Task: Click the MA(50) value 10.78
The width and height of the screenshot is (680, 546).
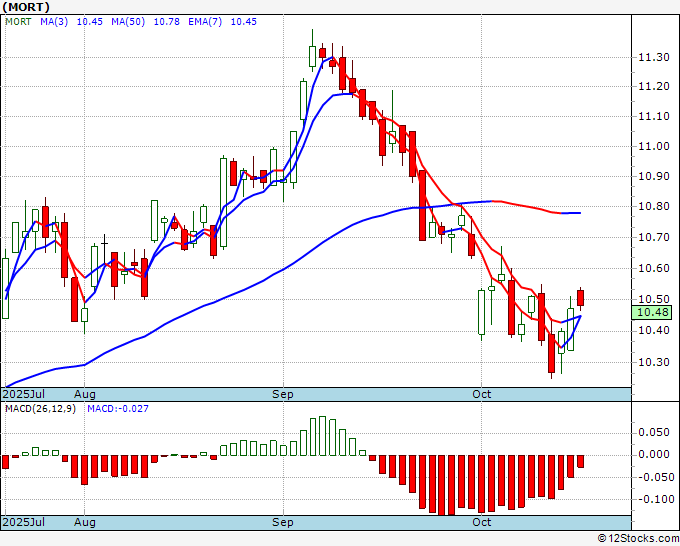Action: click(167, 22)
